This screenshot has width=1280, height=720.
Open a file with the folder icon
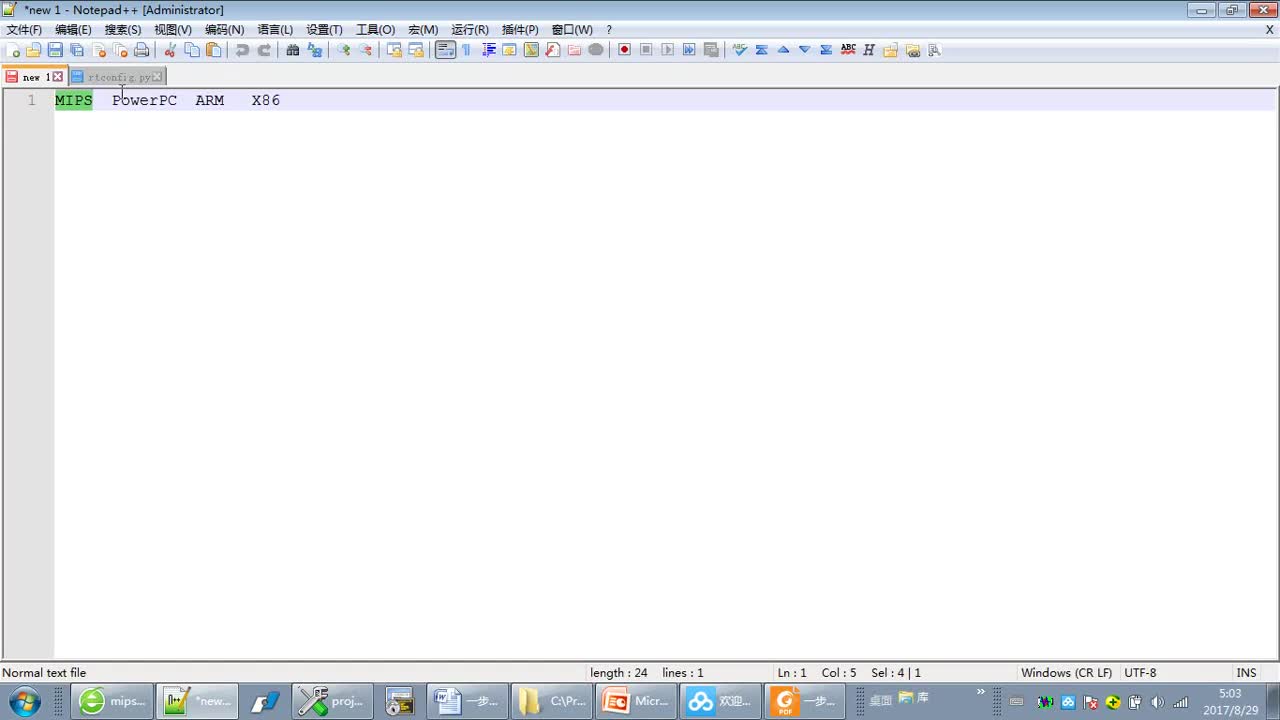(x=34, y=50)
